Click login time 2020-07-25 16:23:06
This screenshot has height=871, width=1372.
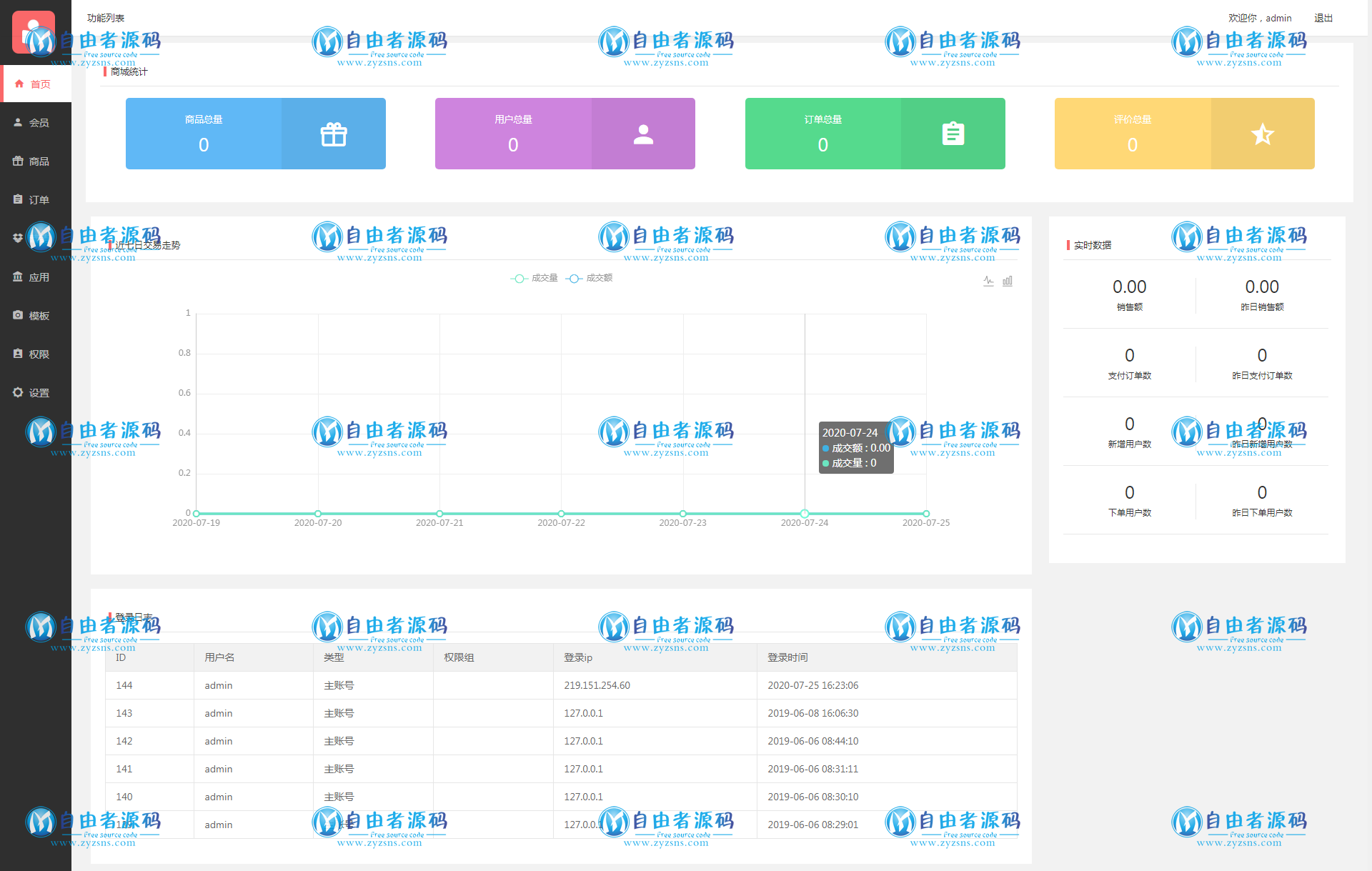click(x=813, y=685)
